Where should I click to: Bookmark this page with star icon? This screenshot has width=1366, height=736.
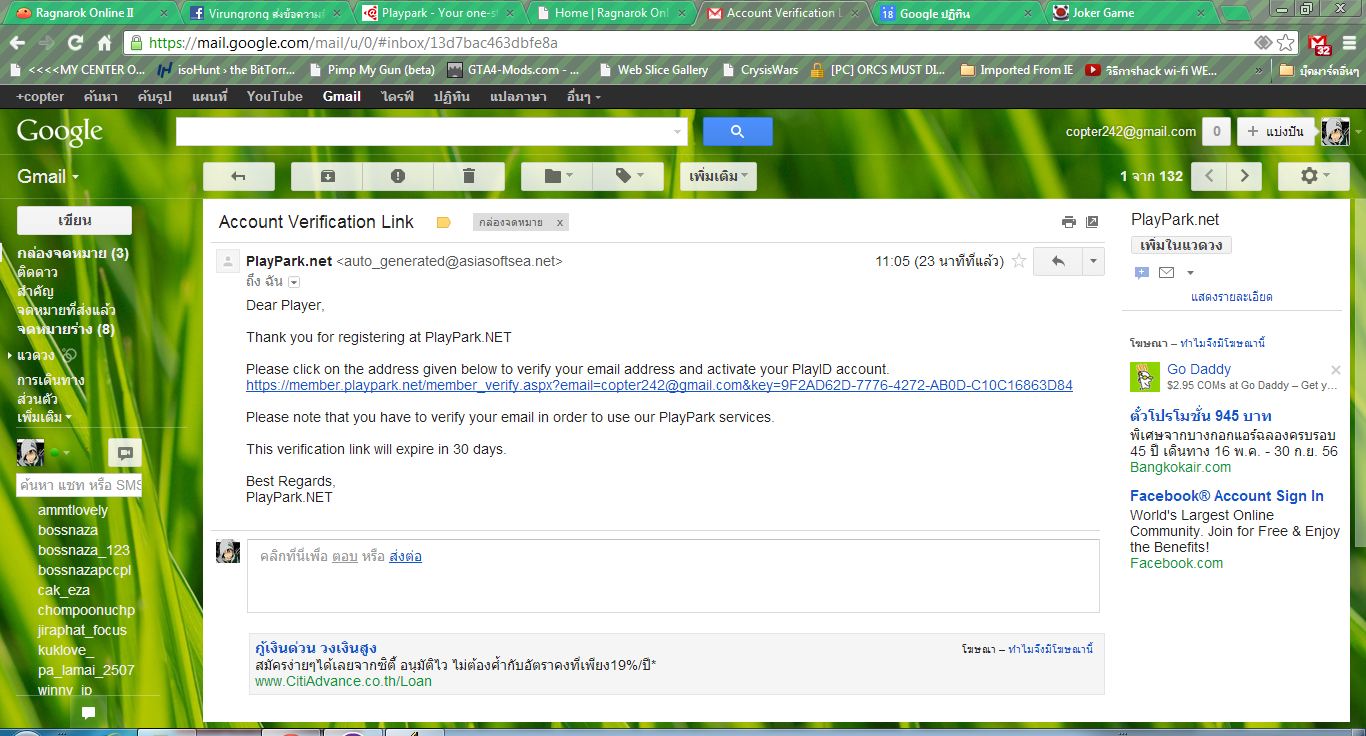click(x=1286, y=43)
